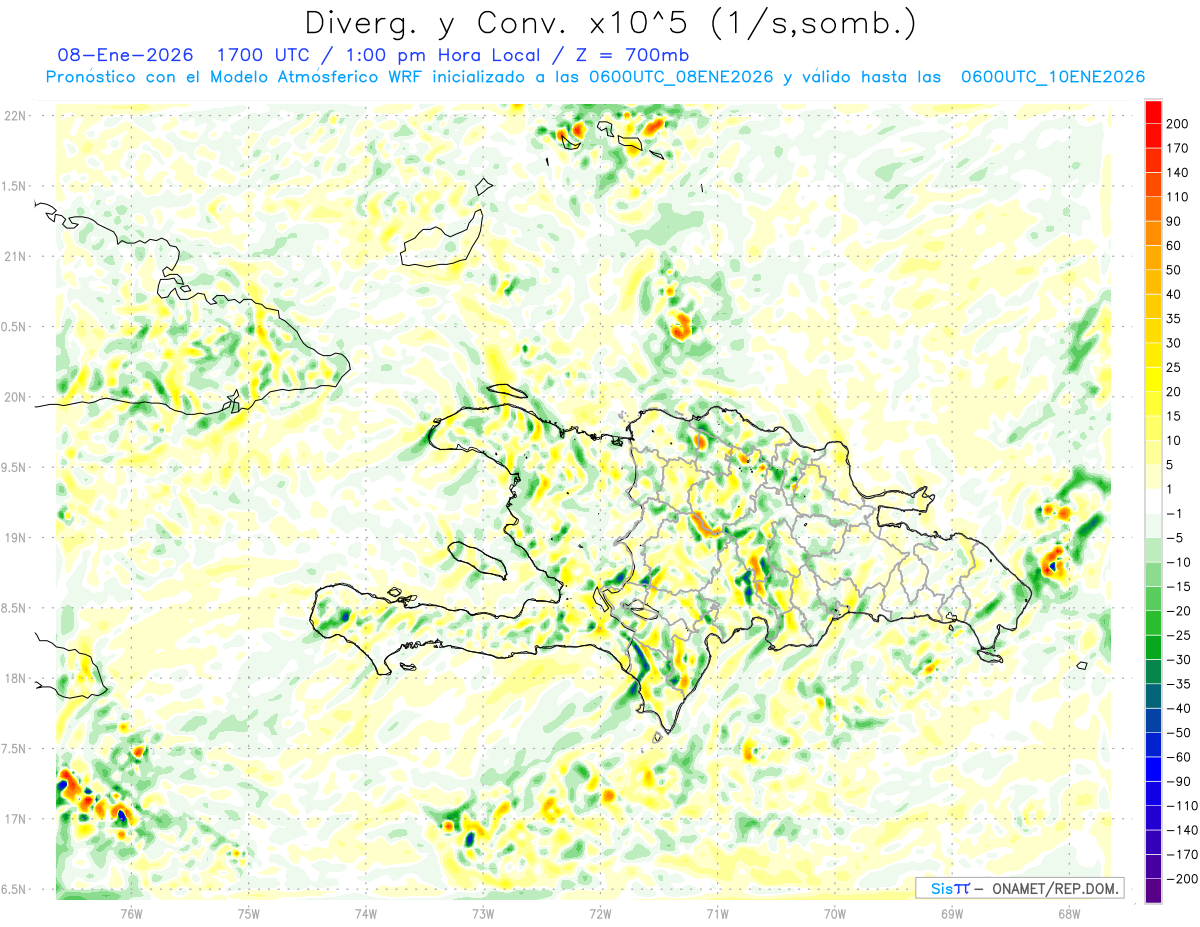
Task: Click the '6.5N' latitude label
Action: pyautogui.click(x=14, y=890)
